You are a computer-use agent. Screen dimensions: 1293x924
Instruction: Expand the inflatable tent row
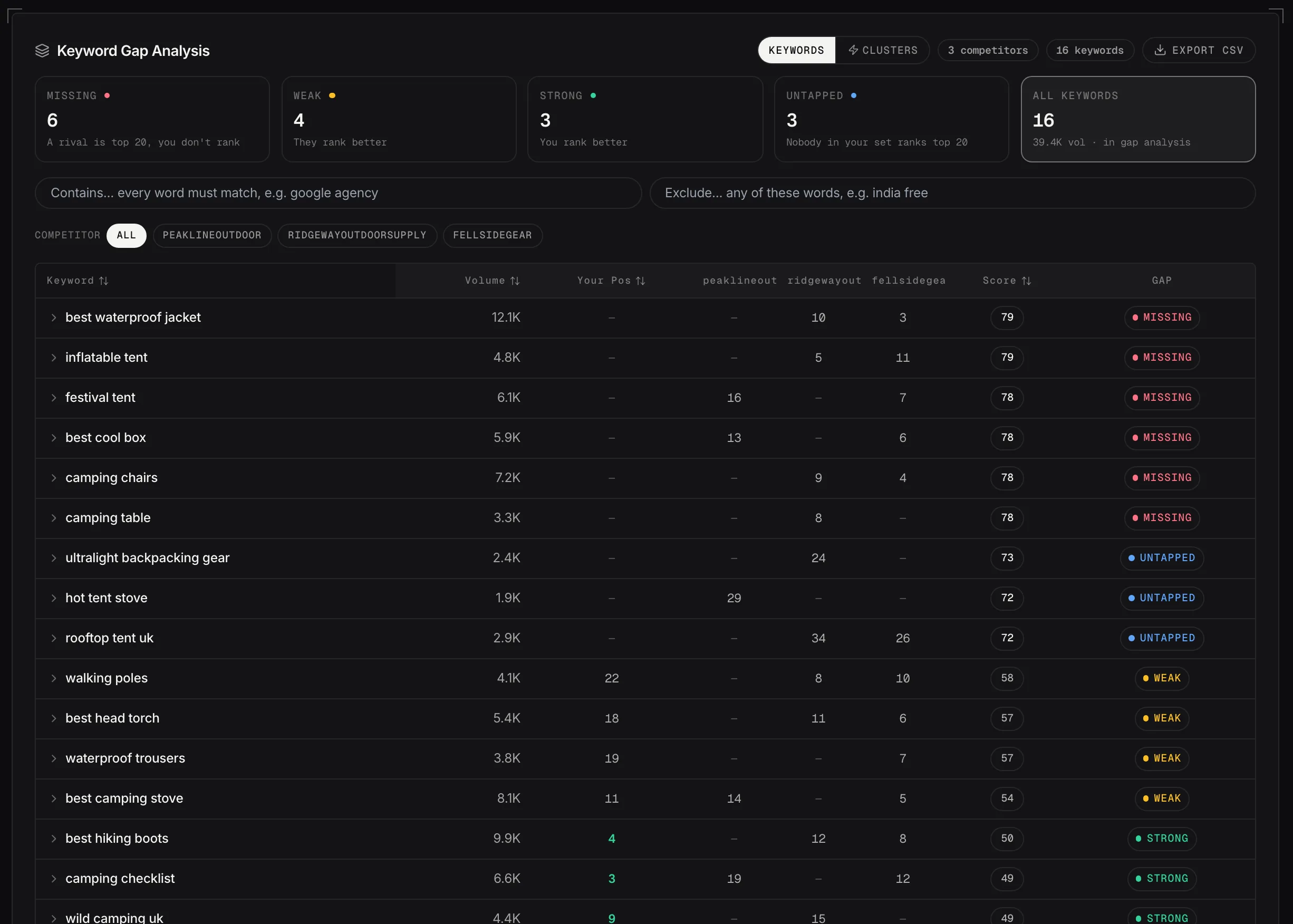point(53,357)
